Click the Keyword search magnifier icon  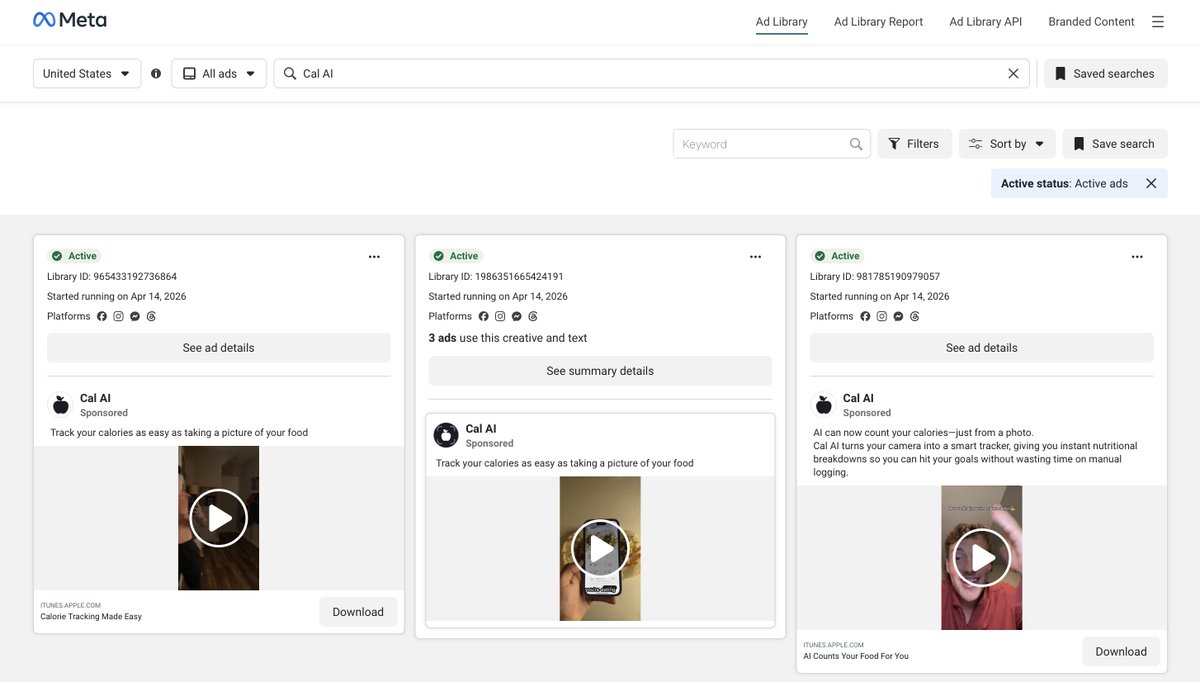[x=856, y=144]
